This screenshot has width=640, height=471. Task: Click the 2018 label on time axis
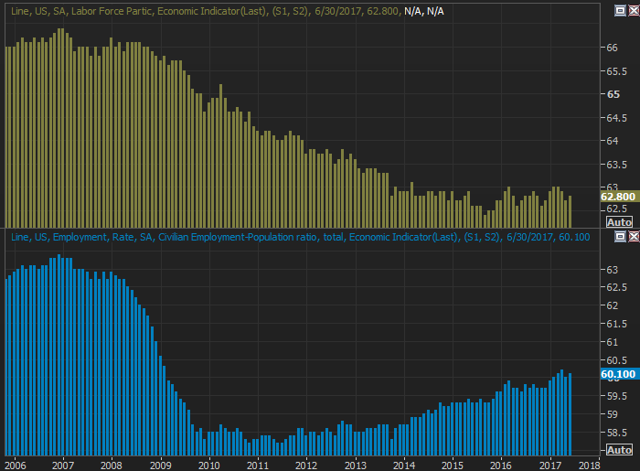[589, 465]
